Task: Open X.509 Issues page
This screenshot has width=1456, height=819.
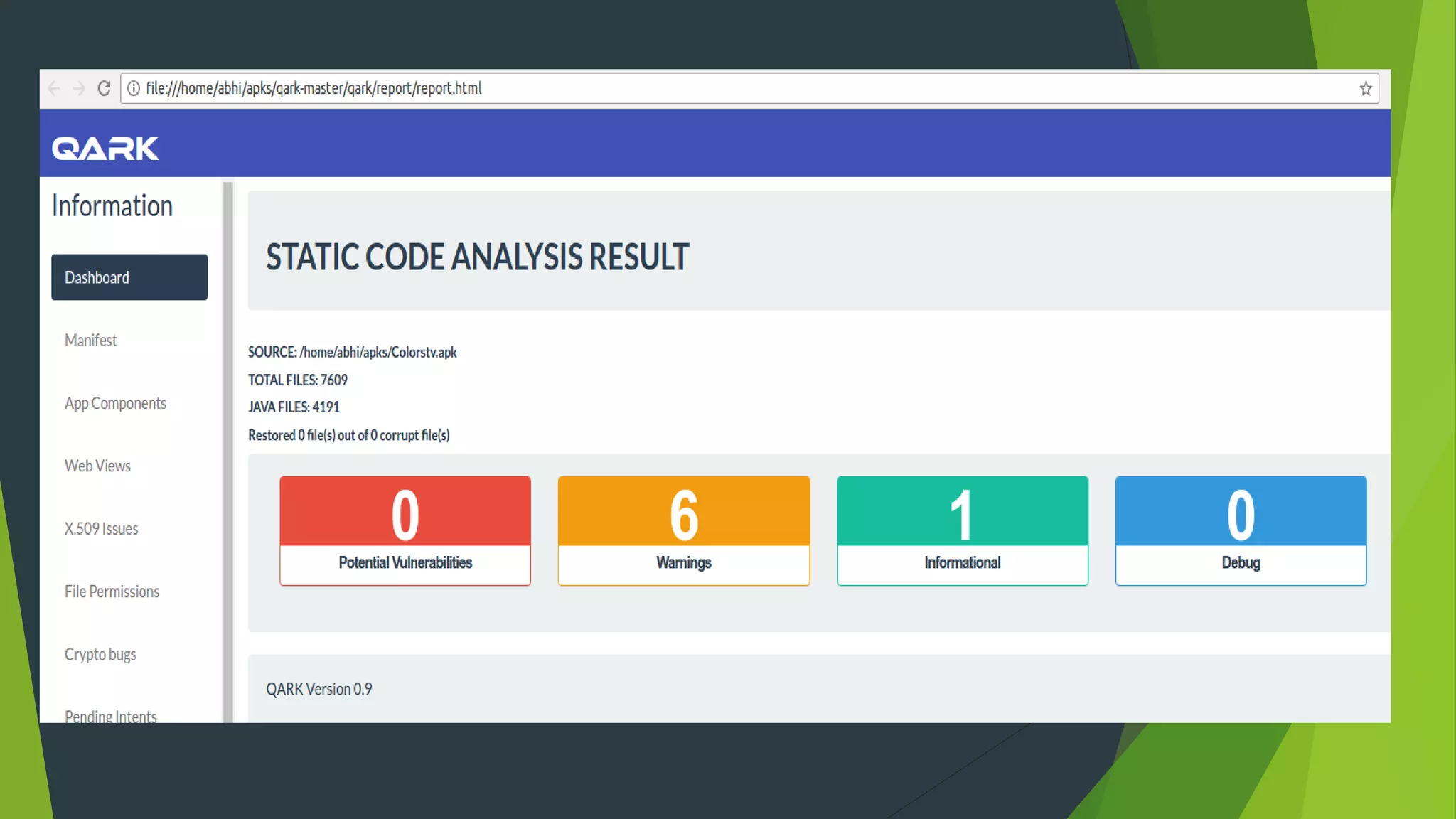Action: (101, 529)
